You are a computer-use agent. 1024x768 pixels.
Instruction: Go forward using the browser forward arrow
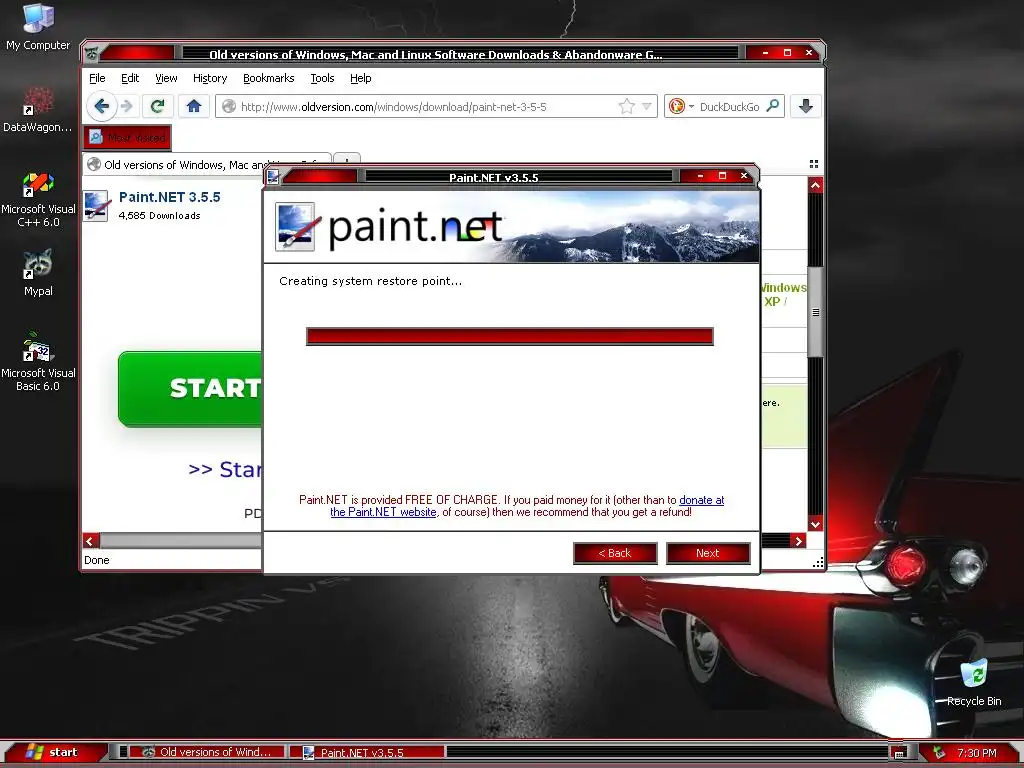pos(127,106)
